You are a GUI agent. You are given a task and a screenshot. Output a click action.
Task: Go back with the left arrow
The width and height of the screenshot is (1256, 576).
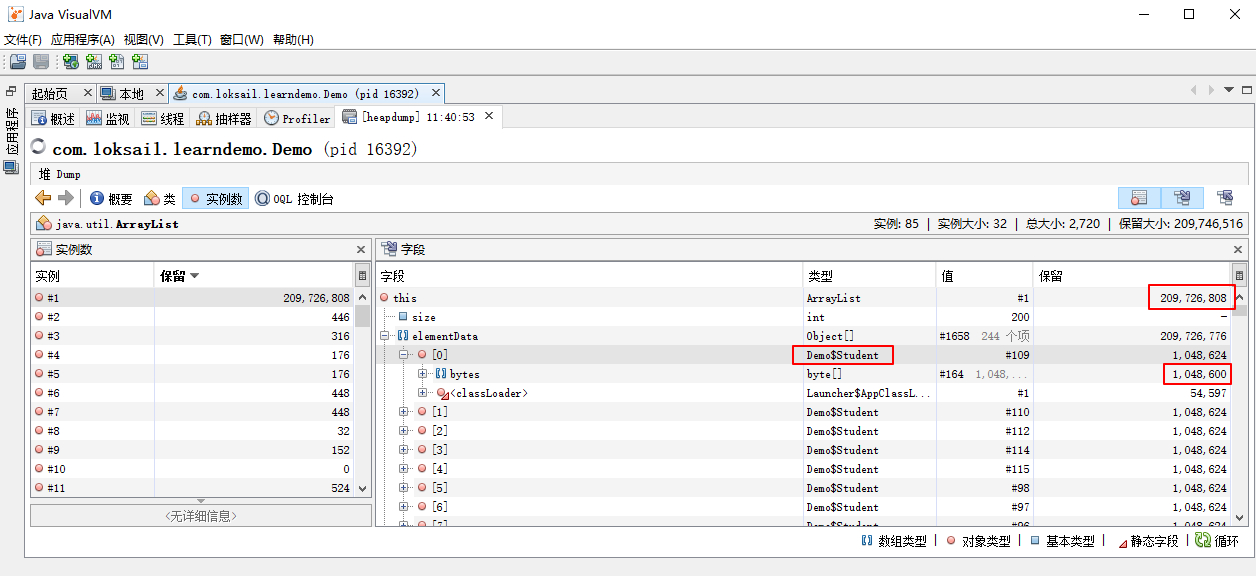[x=43, y=198]
